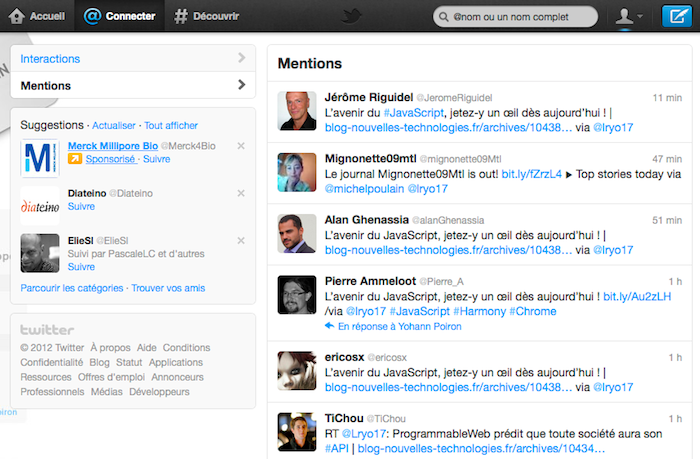The width and height of the screenshot is (700, 459).
Task: Open Jérôme Riguidel's profile picture
Action: [x=297, y=111]
